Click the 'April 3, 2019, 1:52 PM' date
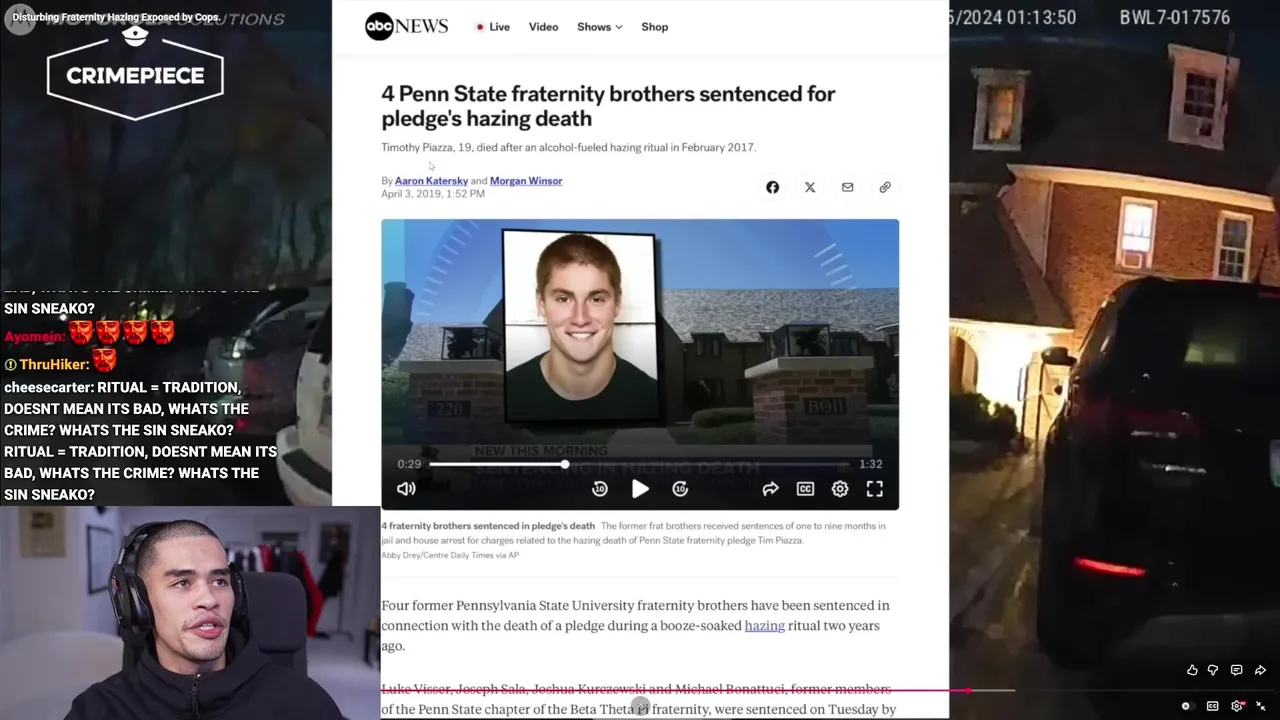The width and height of the screenshot is (1280, 720). 433,194
